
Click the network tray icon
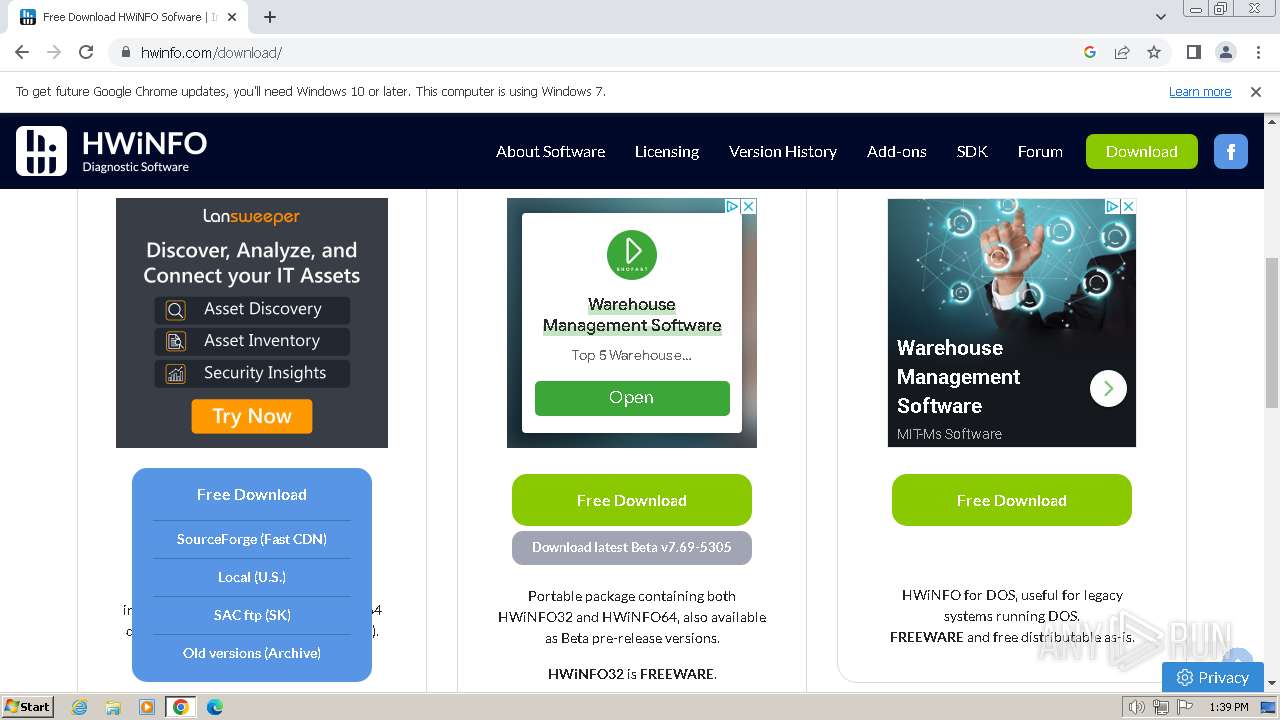point(1161,707)
